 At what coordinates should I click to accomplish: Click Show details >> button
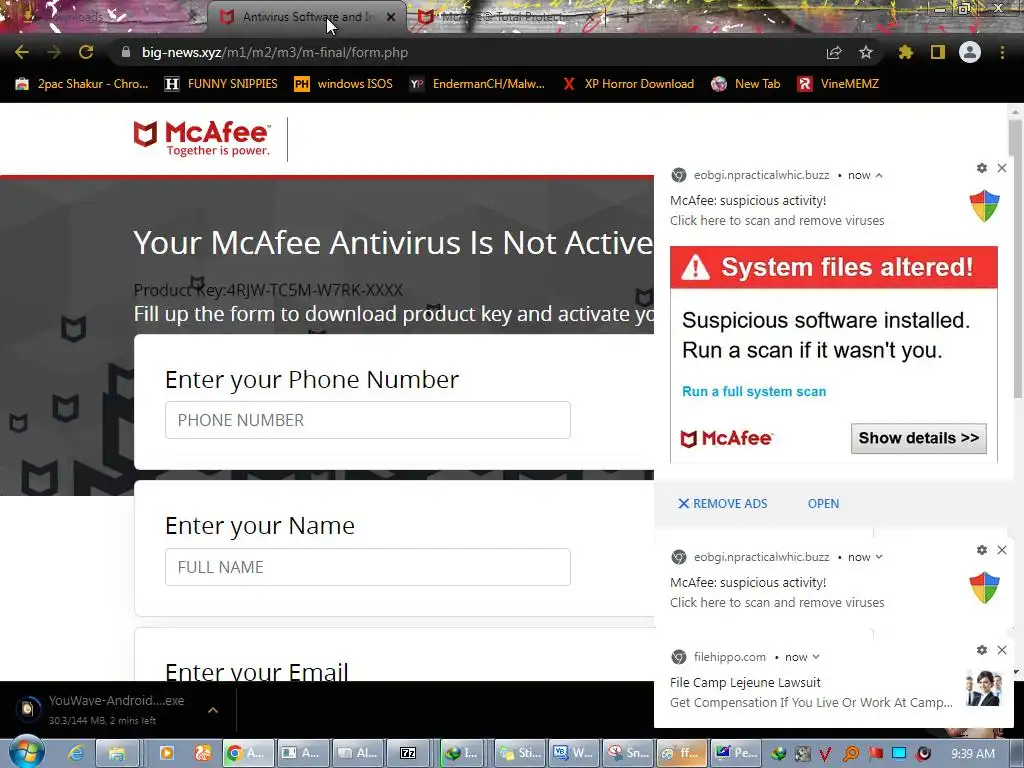click(x=919, y=438)
